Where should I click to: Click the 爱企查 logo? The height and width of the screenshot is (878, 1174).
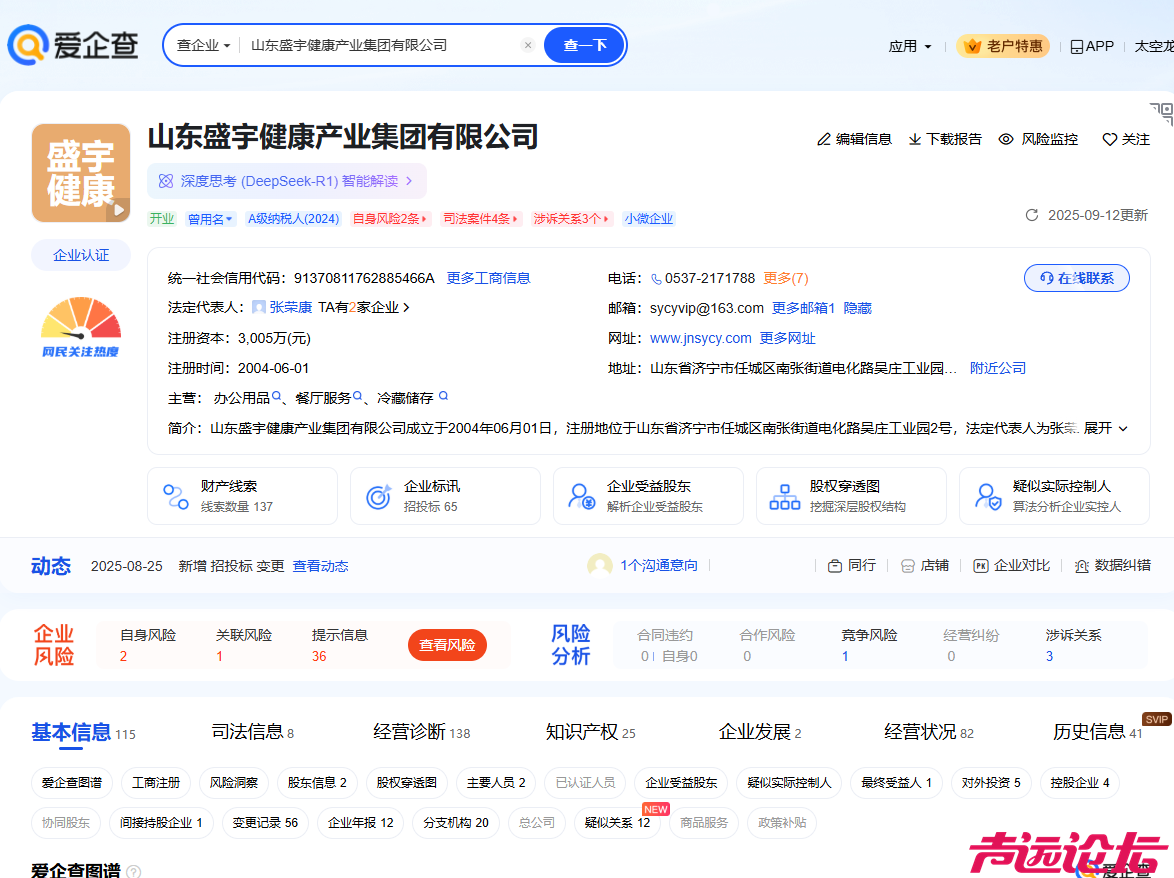73,45
